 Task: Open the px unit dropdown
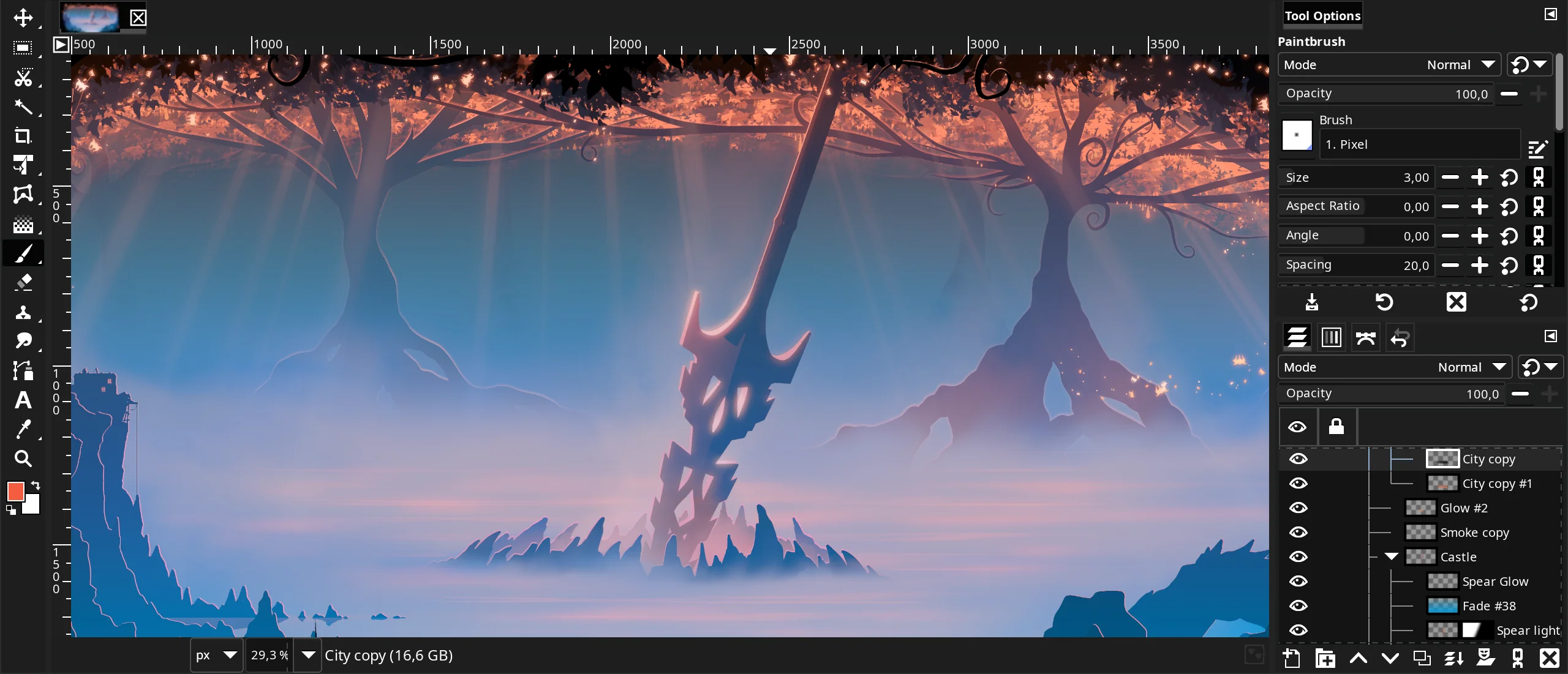tap(217, 655)
